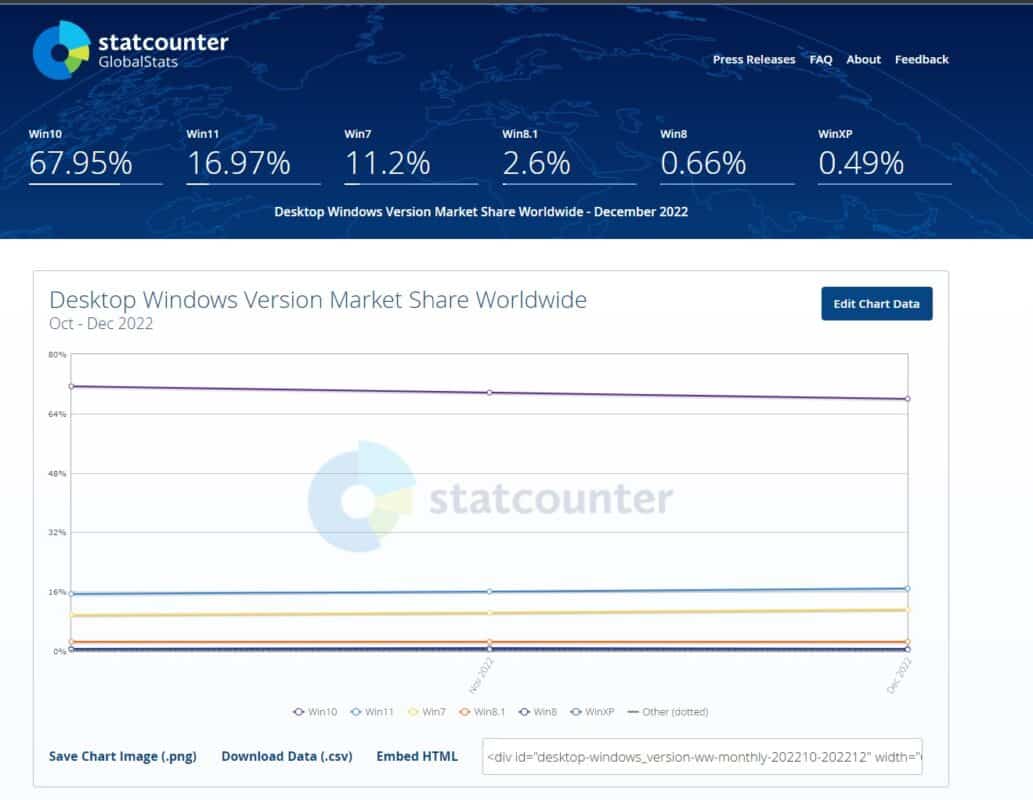Image resolution: width=1033 pixels, height=800 pixels.
Task: Click the Edit Chart Data button
Action: (x=876, y=303)
